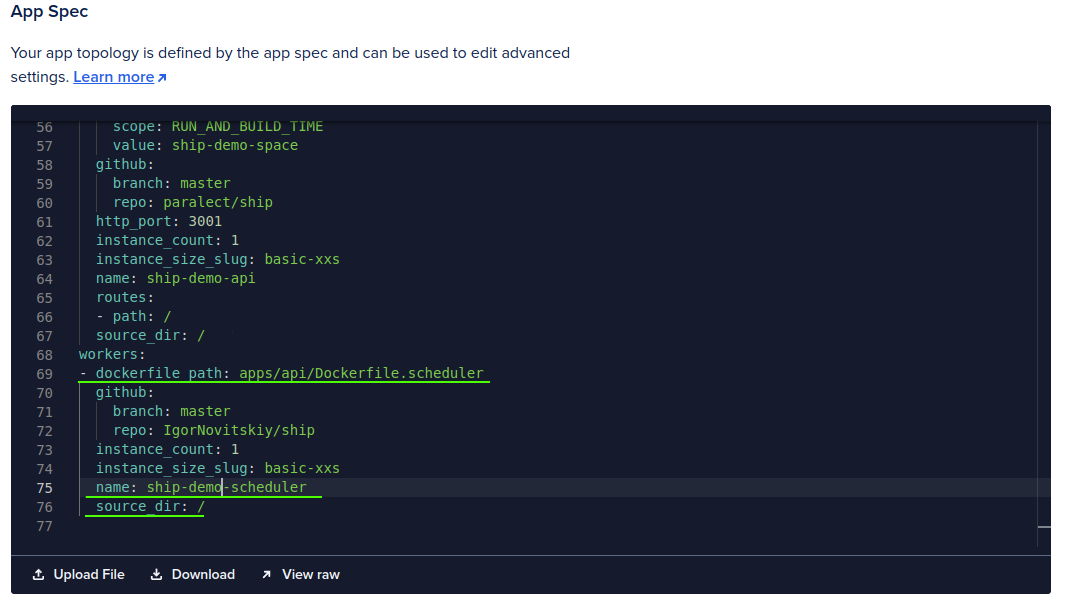Open the Learn more documentation link
This screenshot has width=1067, height=602.
pyautogui.click(x=113, y=76)
